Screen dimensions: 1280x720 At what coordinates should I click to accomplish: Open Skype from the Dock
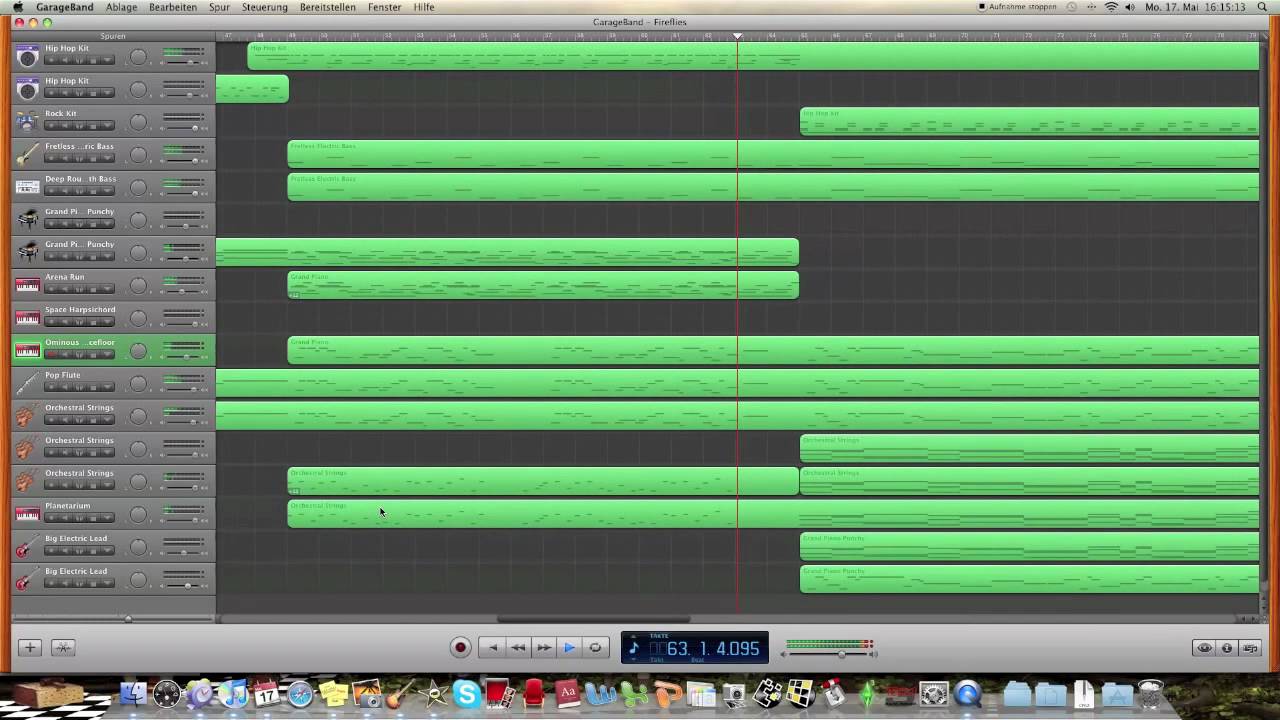(467, 694)
